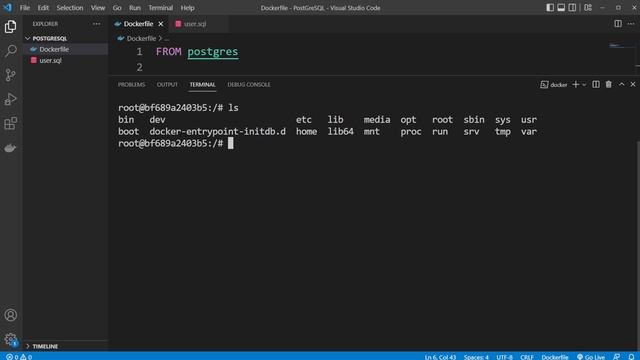Click the FROM keyword on line 1
640x360 pixels.
pyautogui.click(x=169, y=52)
